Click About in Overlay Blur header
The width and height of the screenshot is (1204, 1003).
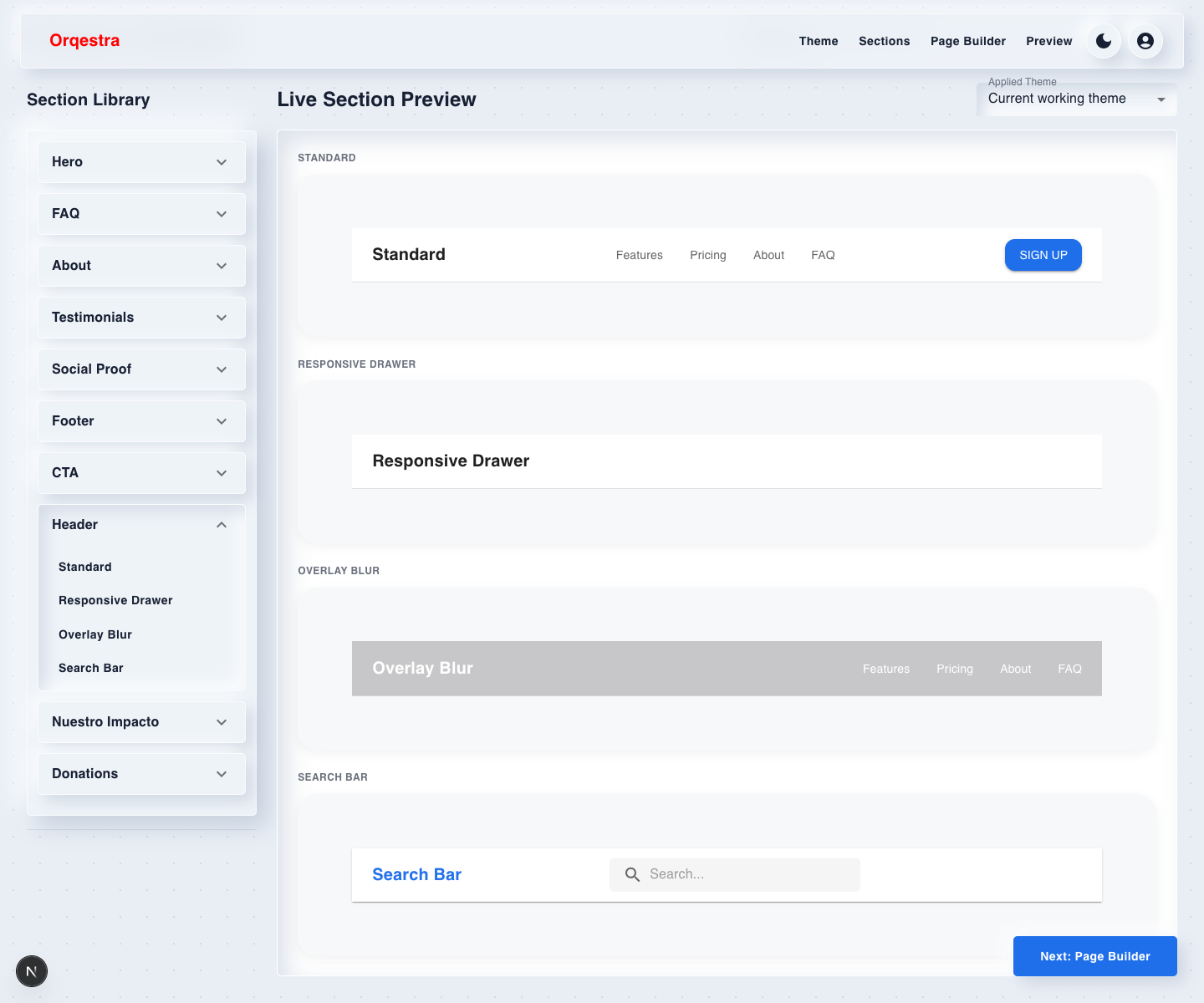pos(1016,669)
